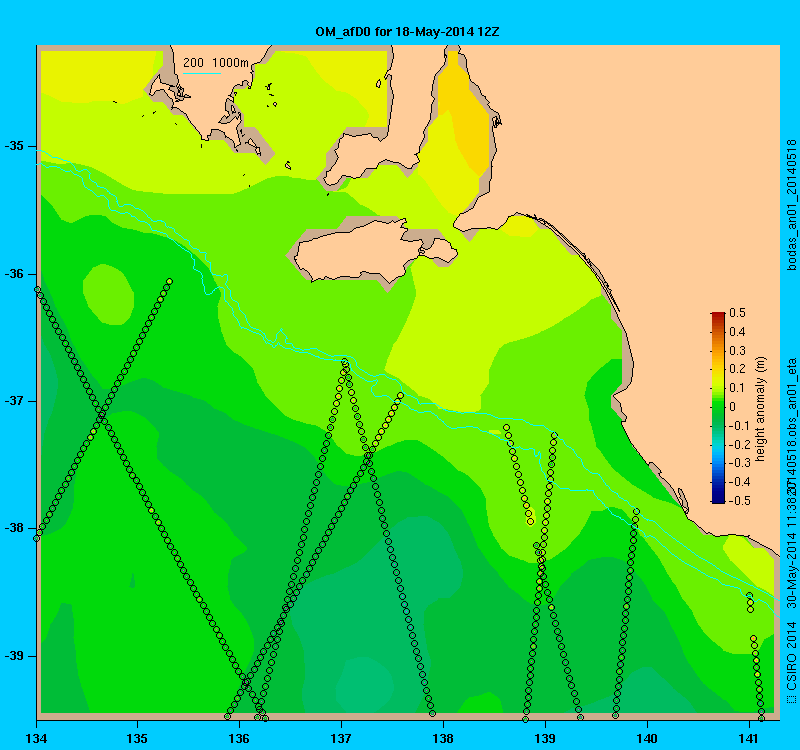Image resolution: width=800 pixels, height=750 pixels.
Task: Click the "200 1000m" isobath legend text
Action: 215,63
